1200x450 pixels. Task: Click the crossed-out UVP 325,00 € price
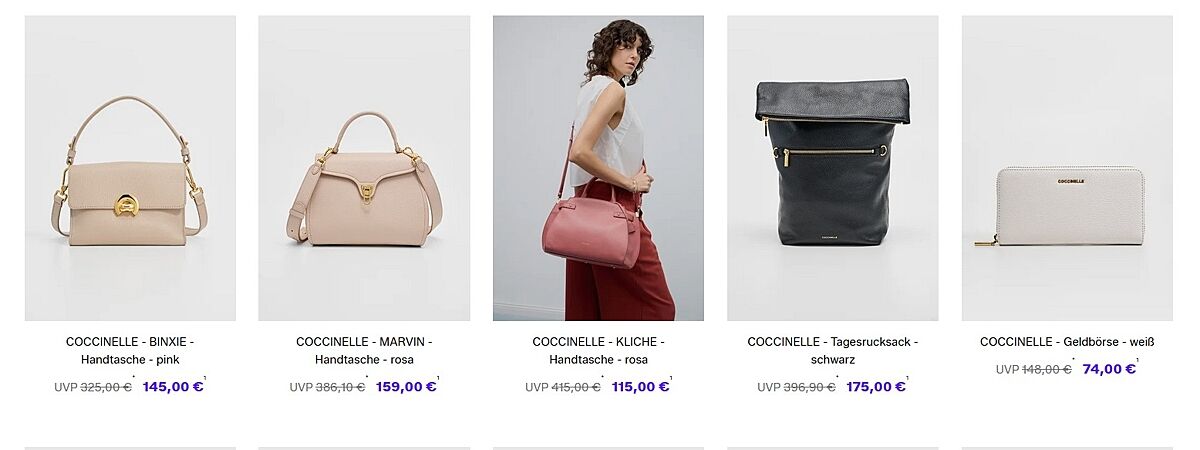pyautogui.click(x=93, y=387)
